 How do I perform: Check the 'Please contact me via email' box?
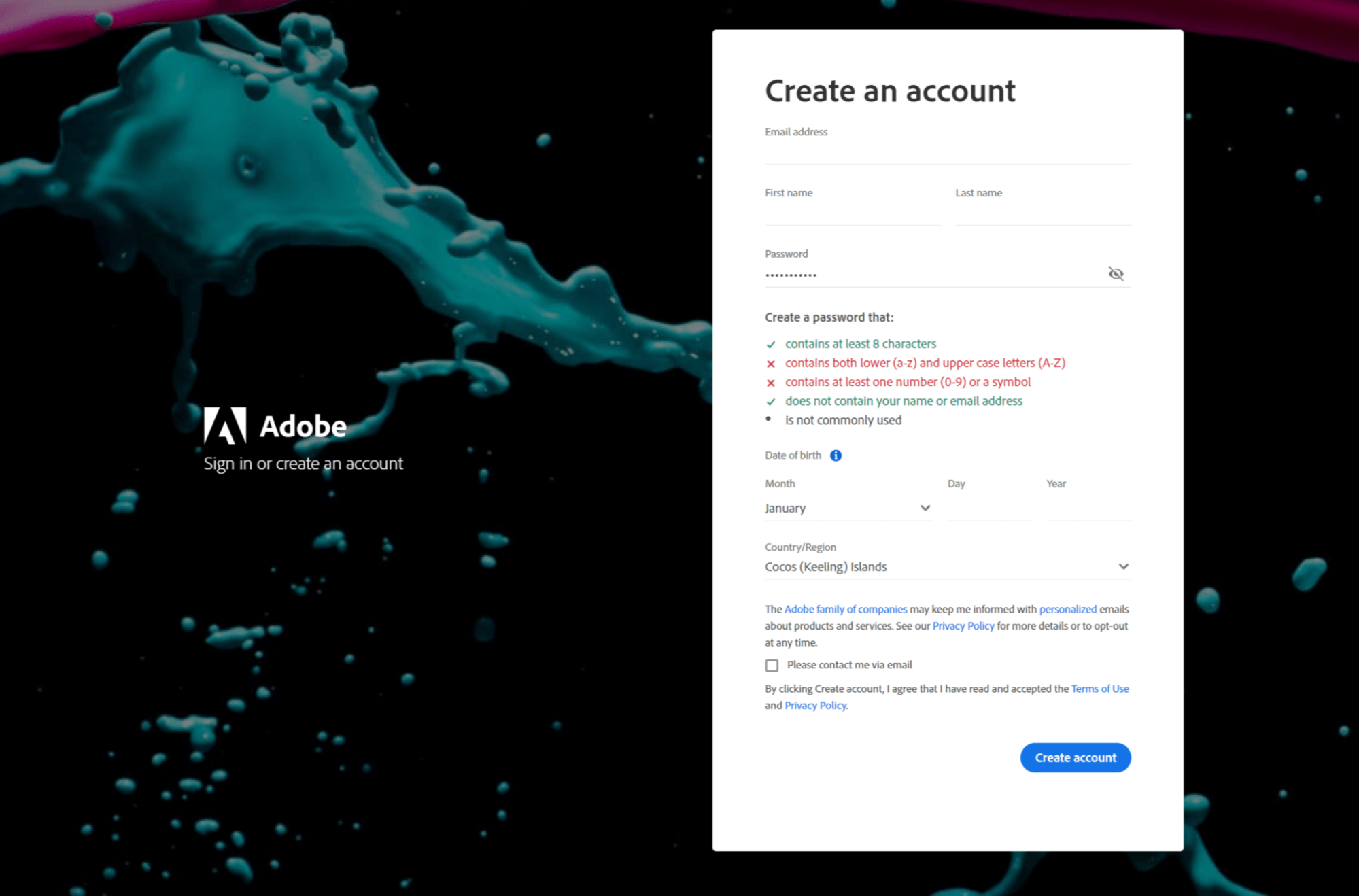point(772,665)
